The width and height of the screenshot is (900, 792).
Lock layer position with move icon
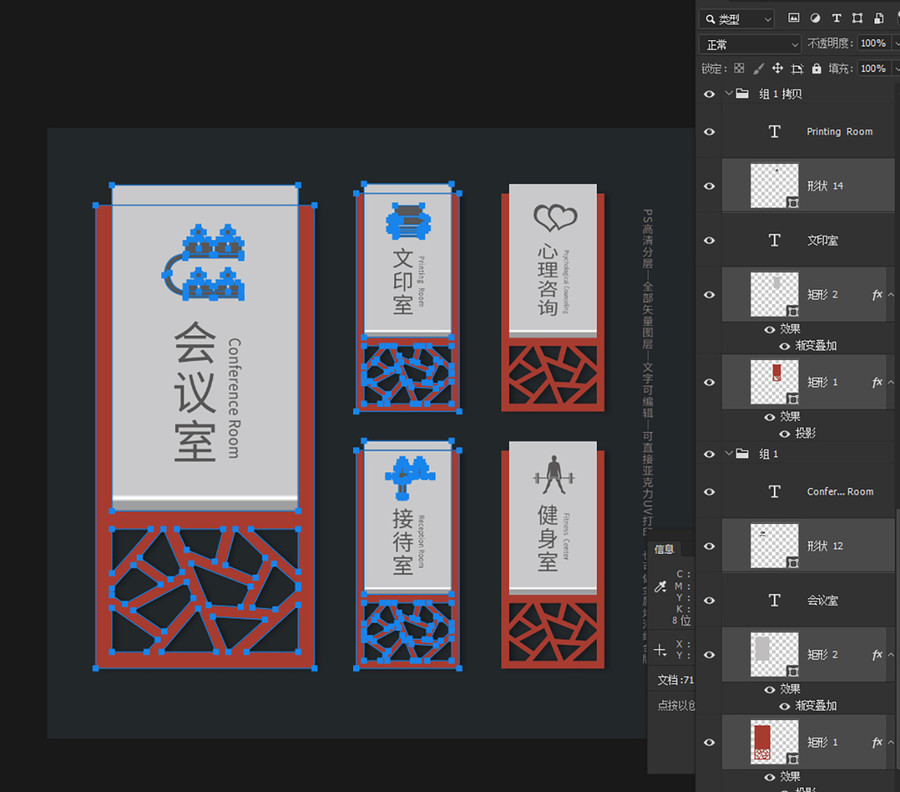click(x=777, y=68)
